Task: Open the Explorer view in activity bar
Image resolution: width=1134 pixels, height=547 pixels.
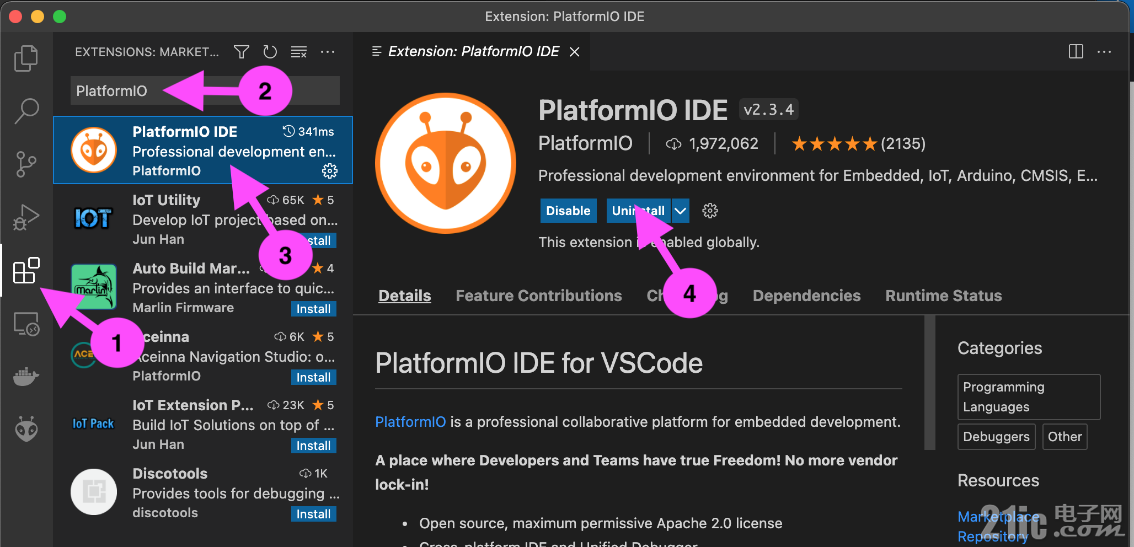Action: 27,58
